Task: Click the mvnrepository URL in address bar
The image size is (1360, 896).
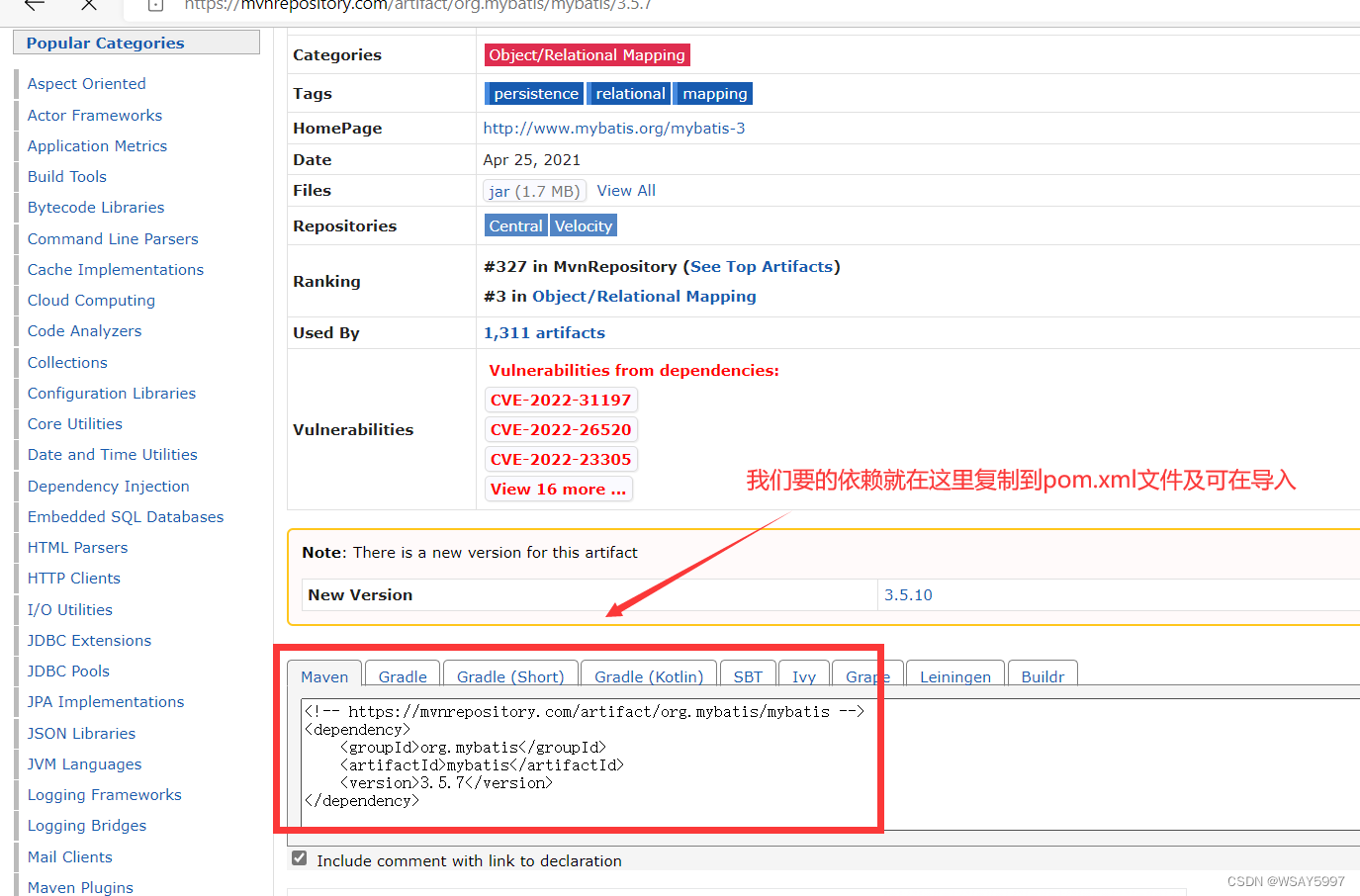Action: [x=417, y=5]
